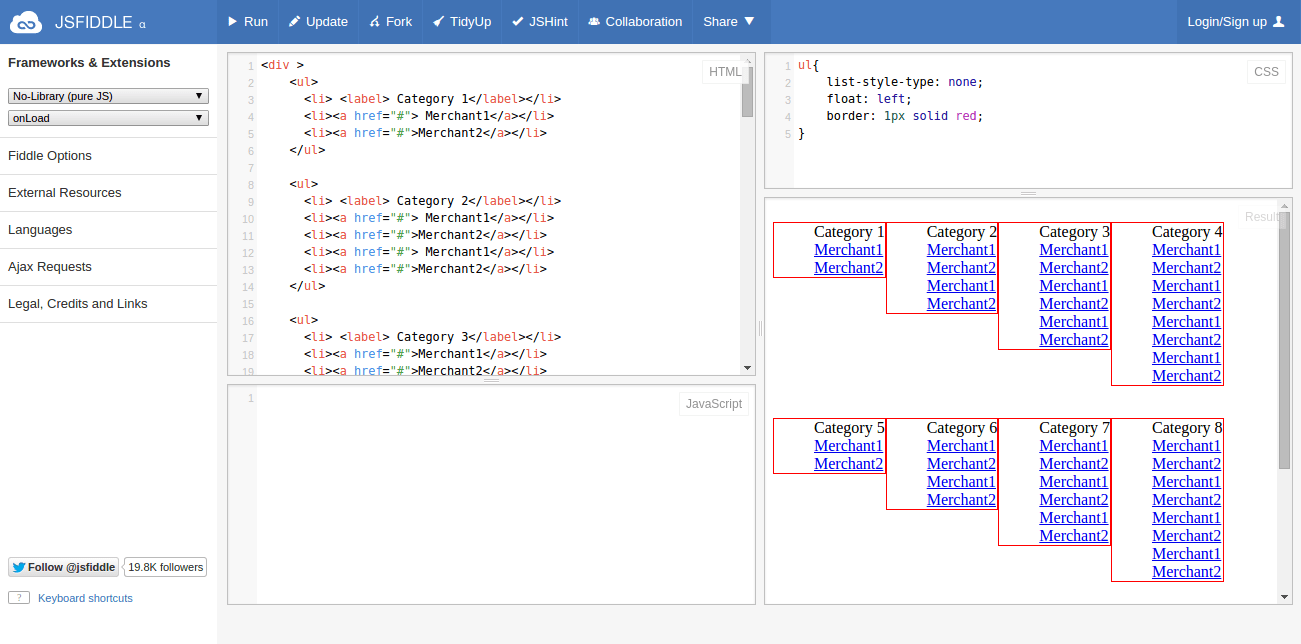The height and width of the screenshot is (644, 1301).
Task: Open the framework selector showing No-Library (pure JS)
Action: (107, 95)
